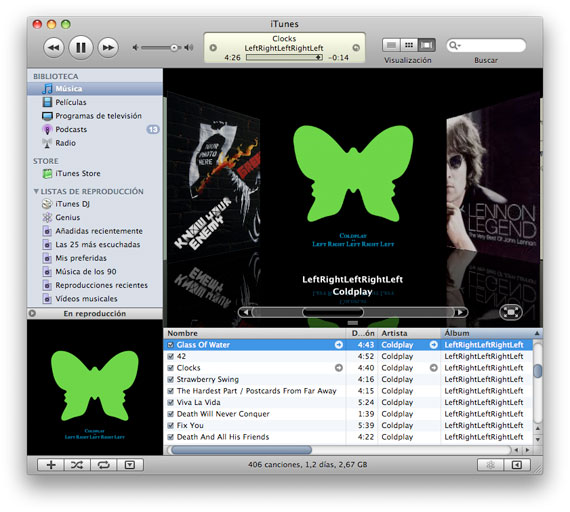Select Música in the library sidebar
Screen dimensions: 570x512
point(95,89)
